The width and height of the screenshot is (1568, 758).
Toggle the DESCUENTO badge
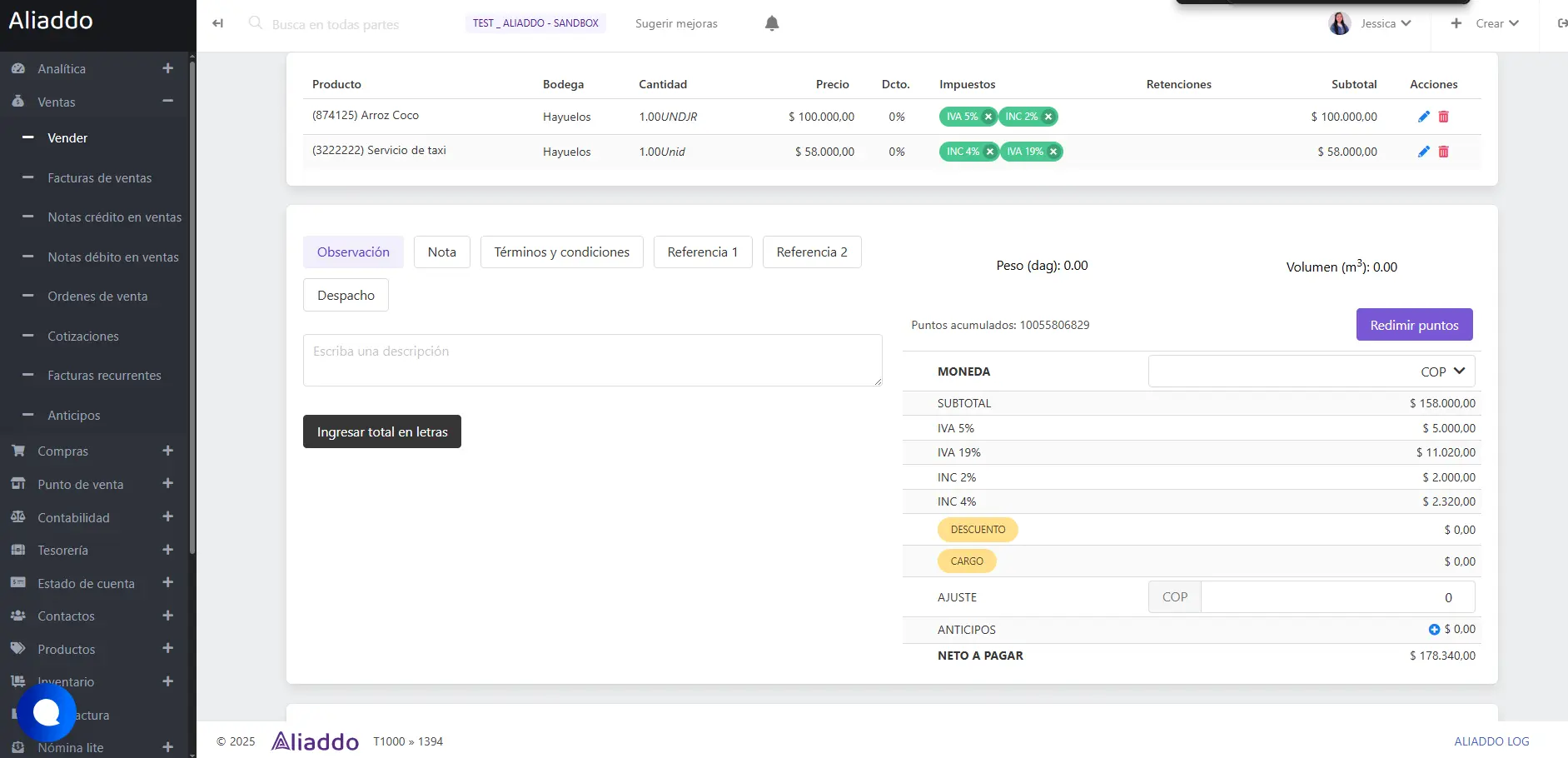(978, 530)
